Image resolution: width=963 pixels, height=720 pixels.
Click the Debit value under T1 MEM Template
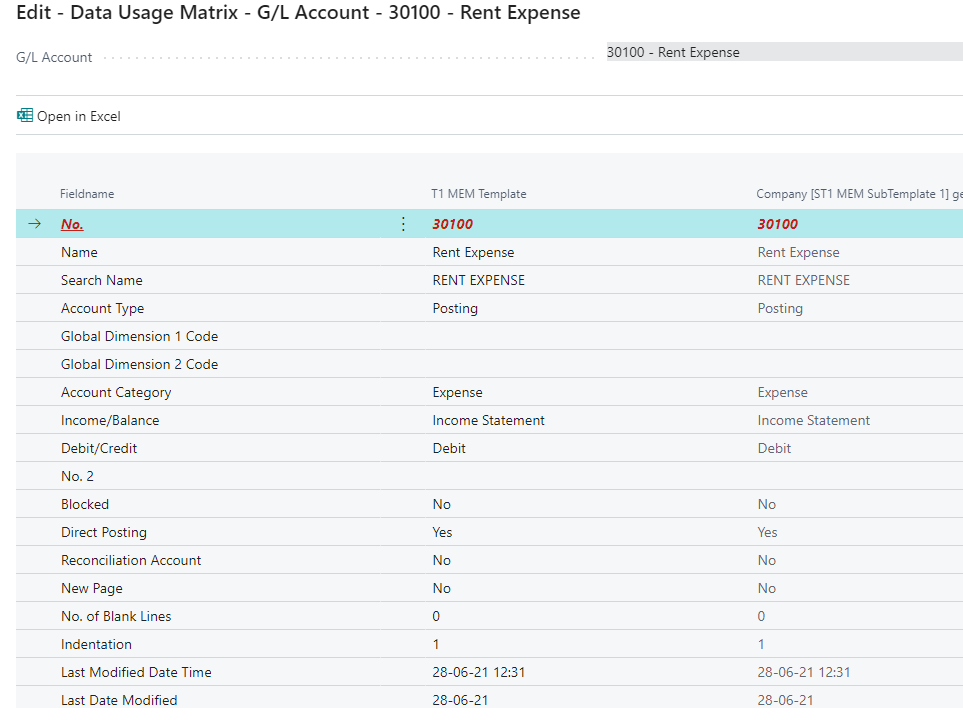point(449,448)
